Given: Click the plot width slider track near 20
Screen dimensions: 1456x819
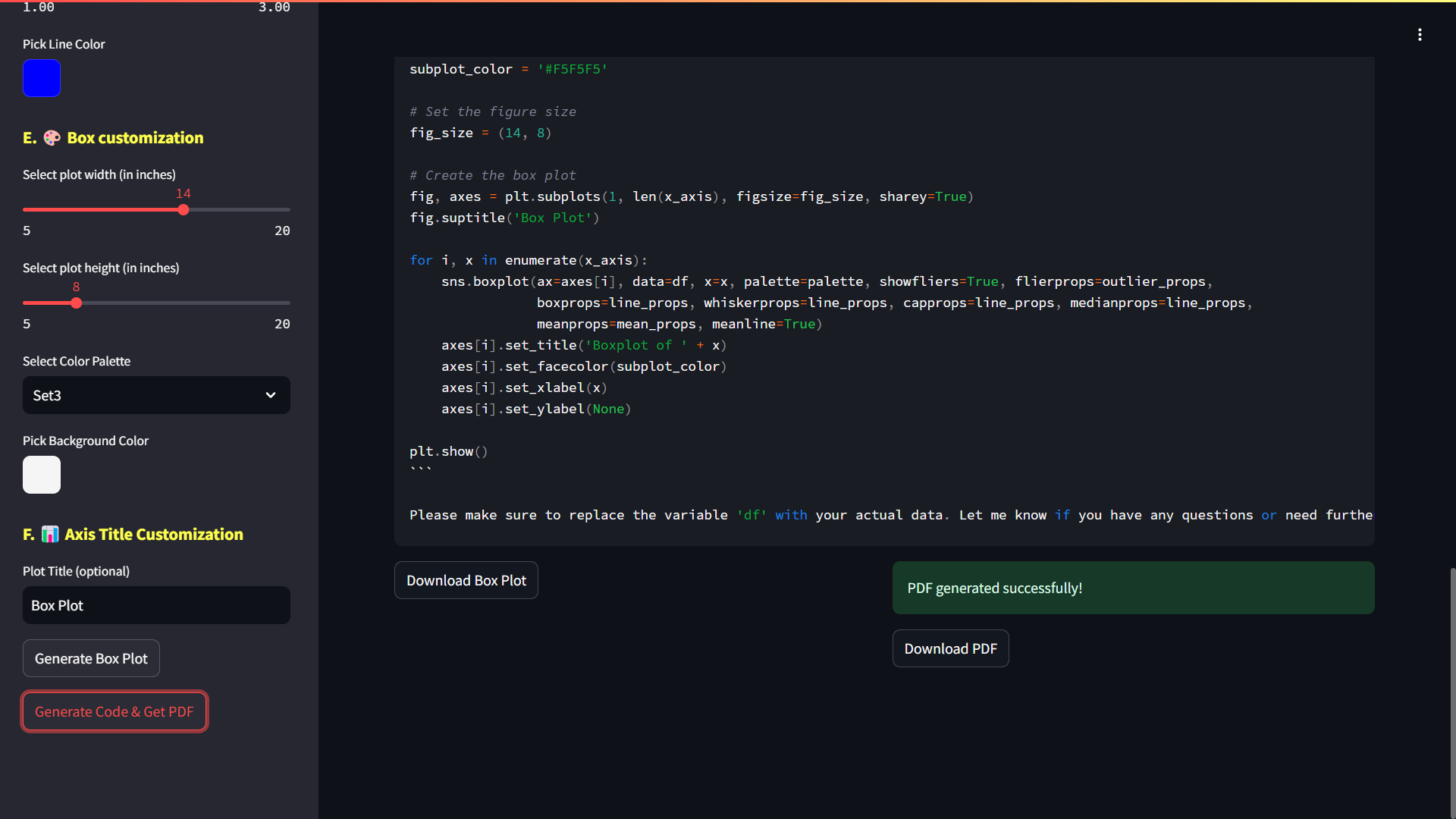Looking at the screenshot, I should [x=282, y=210].
